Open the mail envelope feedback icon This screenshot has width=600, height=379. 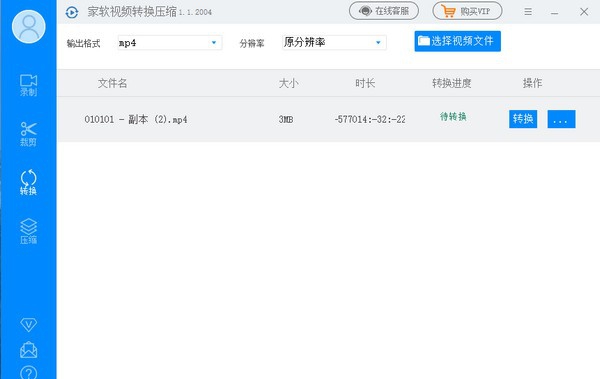pos(28,350)
